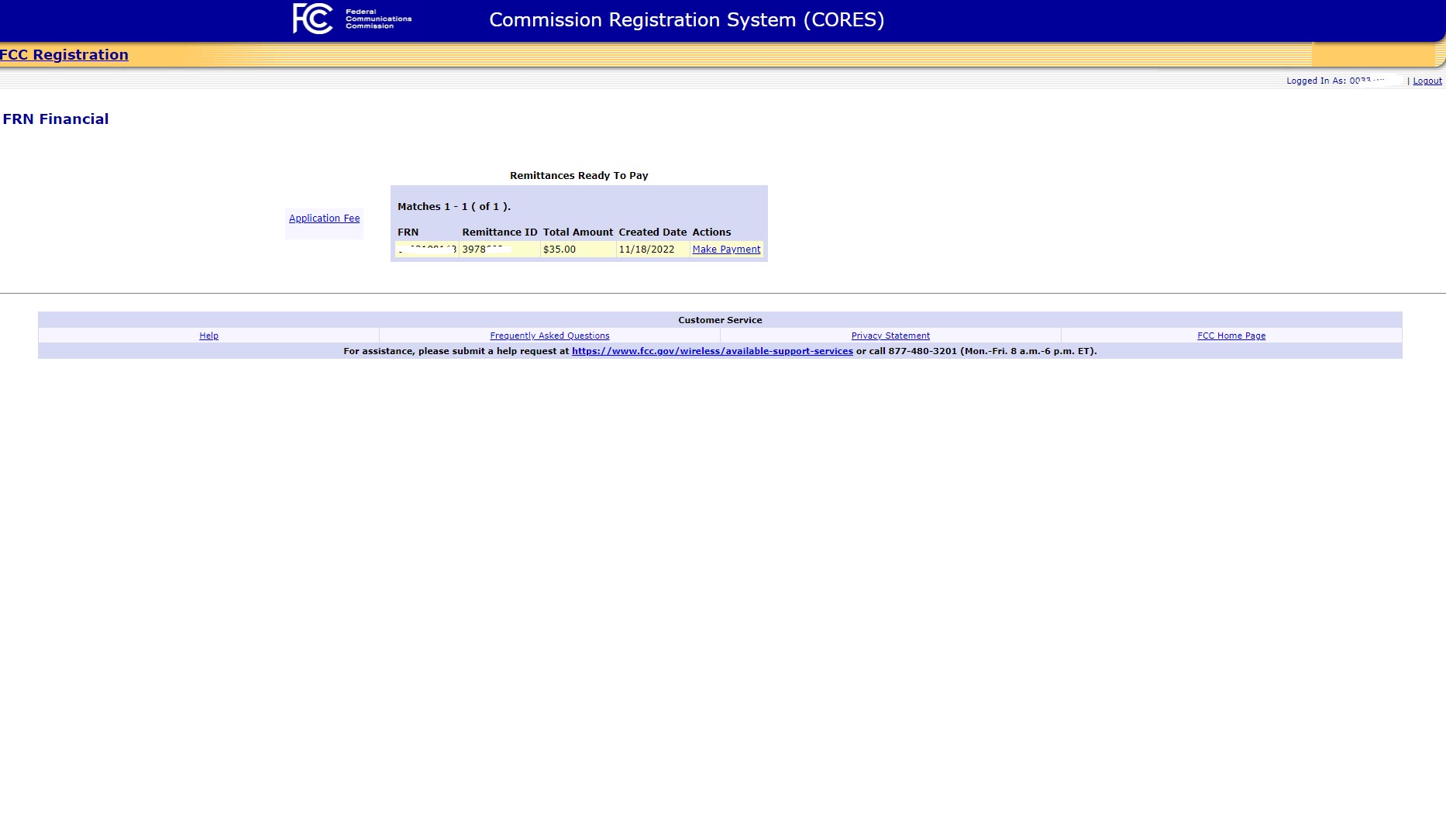Click the Customer Service heading

click(x=720, y=320)
